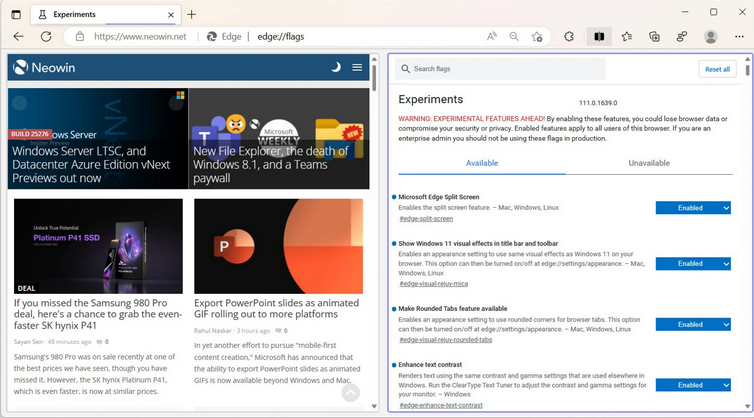The height and width of the screenshot is (418, 754).
Task: Add this page to favorites with the star icon
Action: tap(537, 36)
